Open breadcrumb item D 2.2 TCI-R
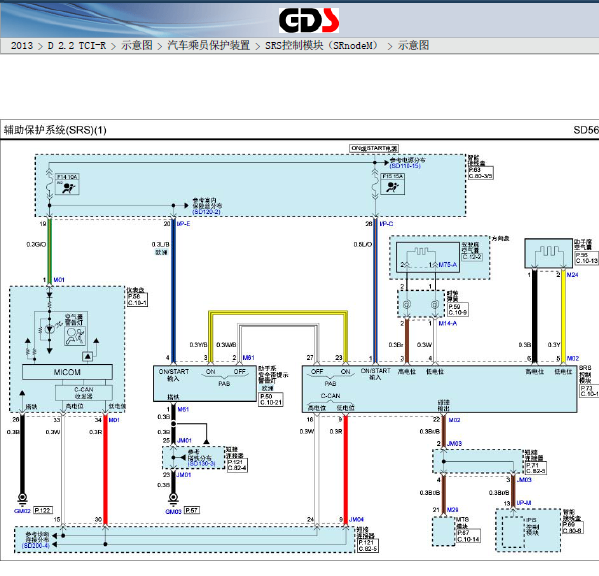This screenshot has width=599, height=576. 77,46
